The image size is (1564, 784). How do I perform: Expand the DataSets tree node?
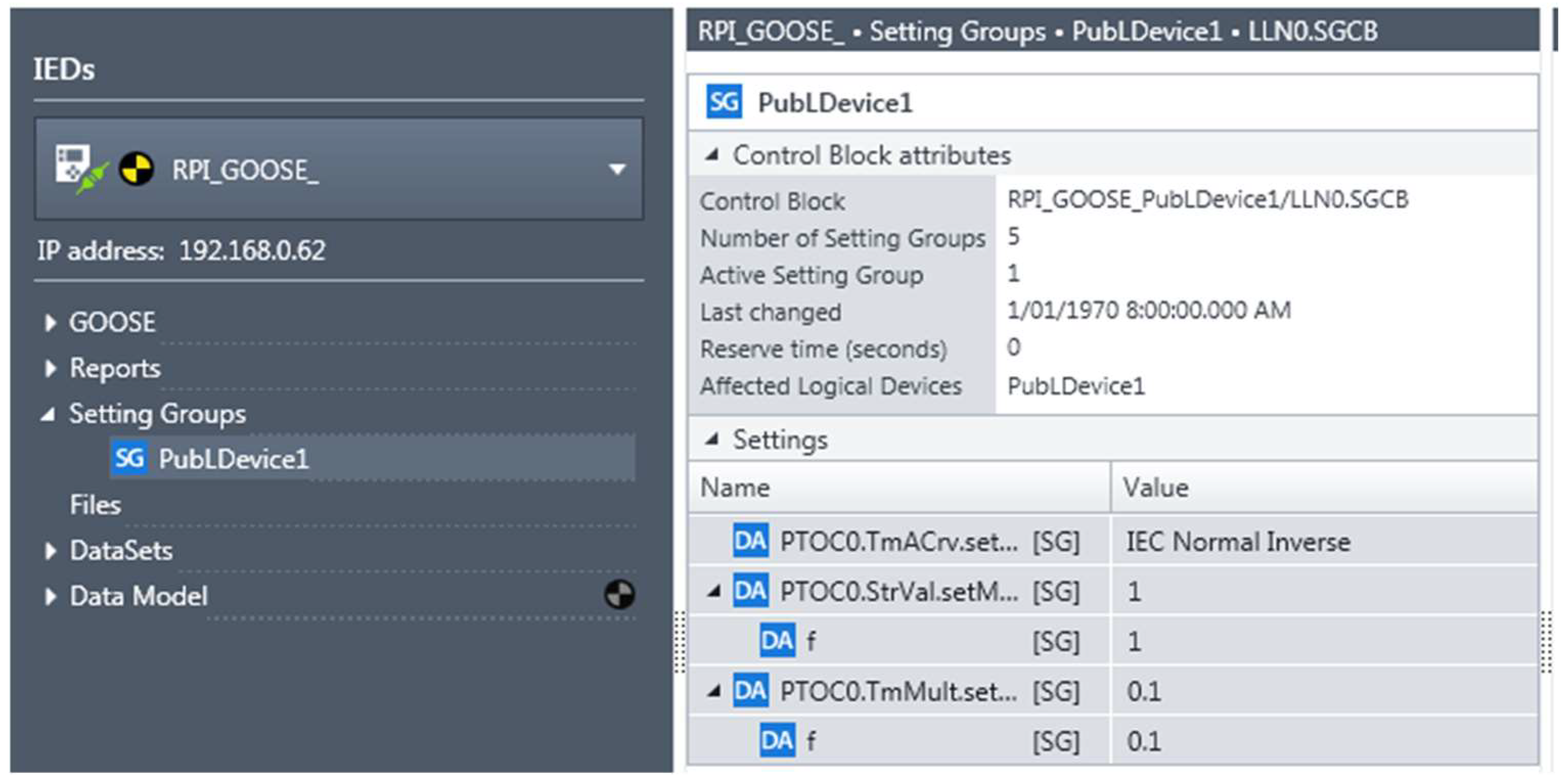(x=51, y=550)
